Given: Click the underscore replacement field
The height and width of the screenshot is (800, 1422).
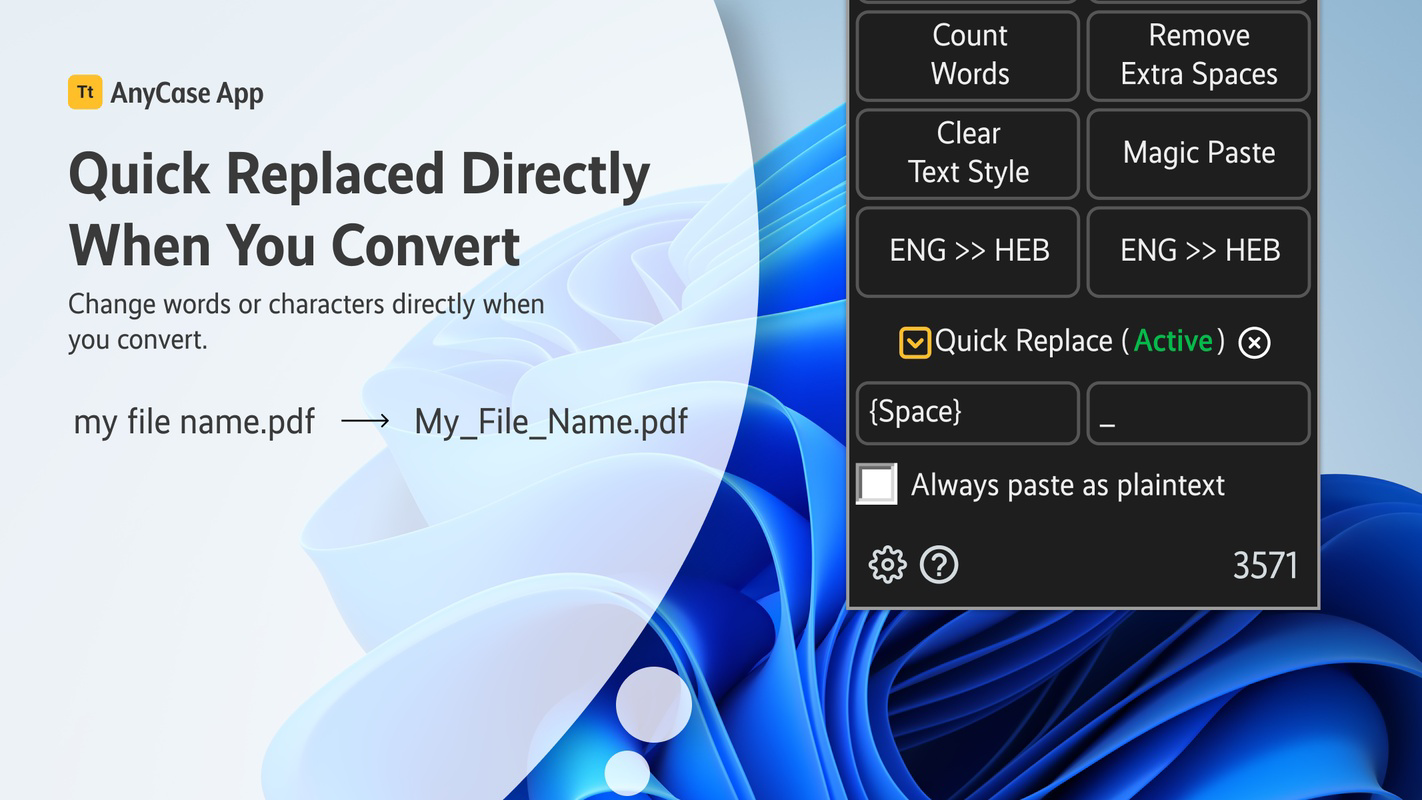Looking at the screenshot, I should (x=1198, y=413).
